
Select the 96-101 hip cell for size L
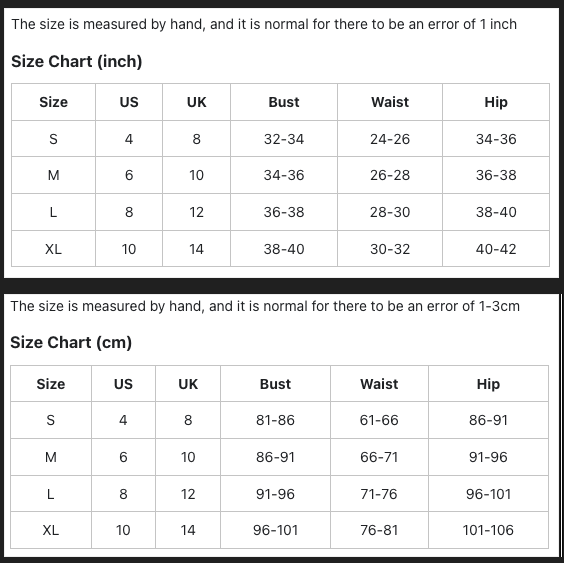click(488, 494)
